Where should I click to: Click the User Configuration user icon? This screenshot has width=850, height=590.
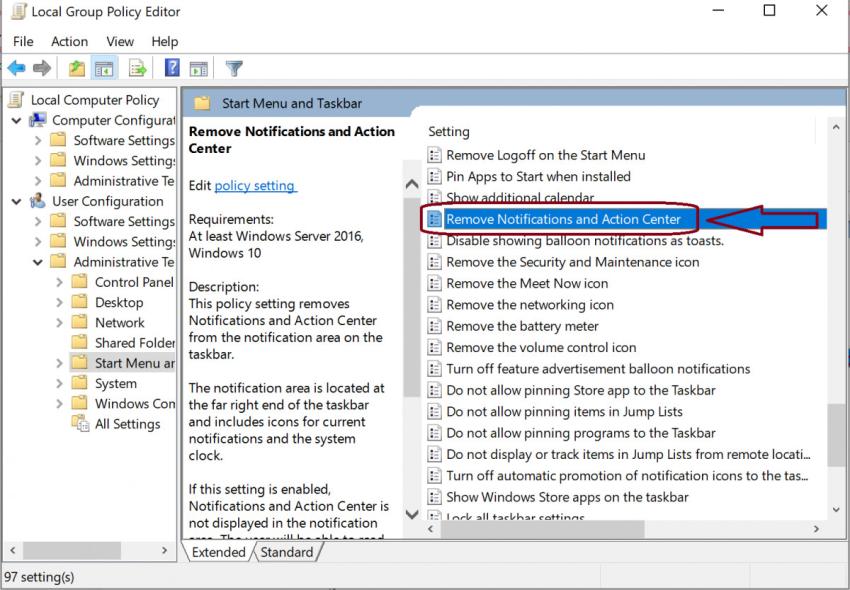tap(37, 201)
